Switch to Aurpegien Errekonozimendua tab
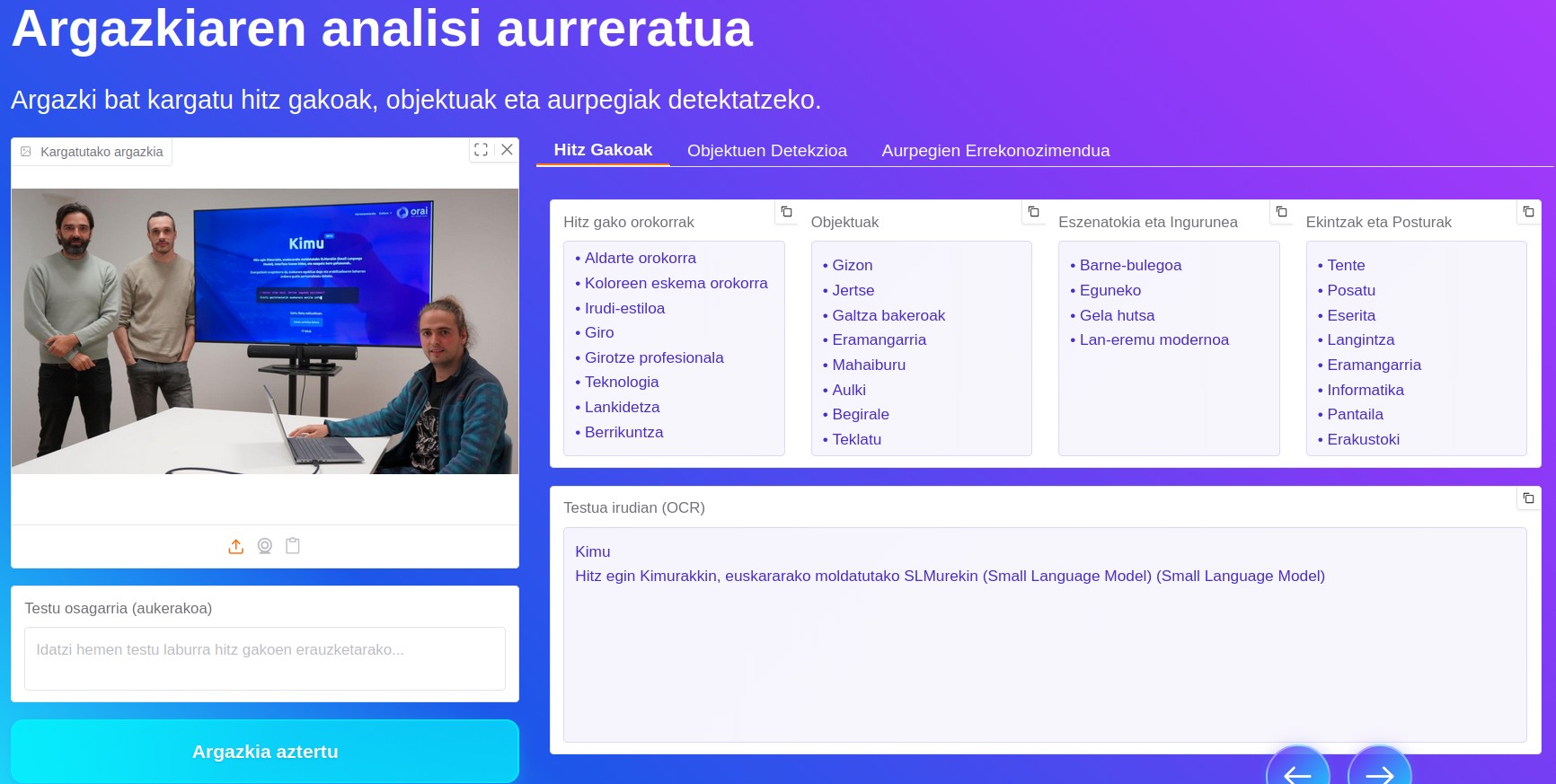Screen dimensions: 1556x784 click(995, 151)
